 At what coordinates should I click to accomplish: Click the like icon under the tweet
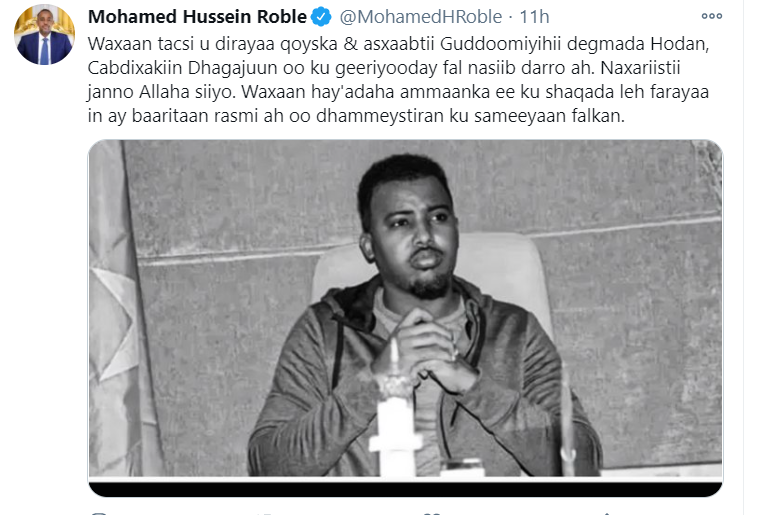click(431, 513)
